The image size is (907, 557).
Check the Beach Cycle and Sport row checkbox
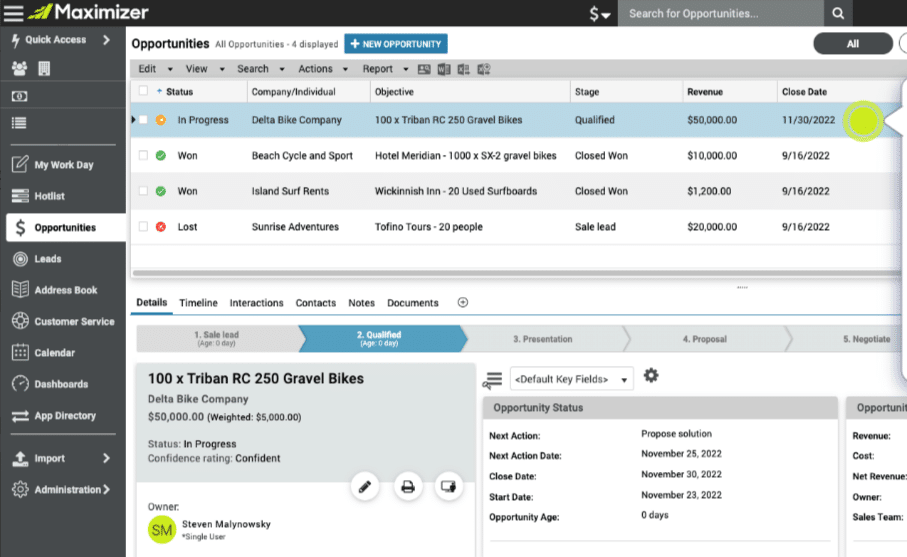point(143,155)
